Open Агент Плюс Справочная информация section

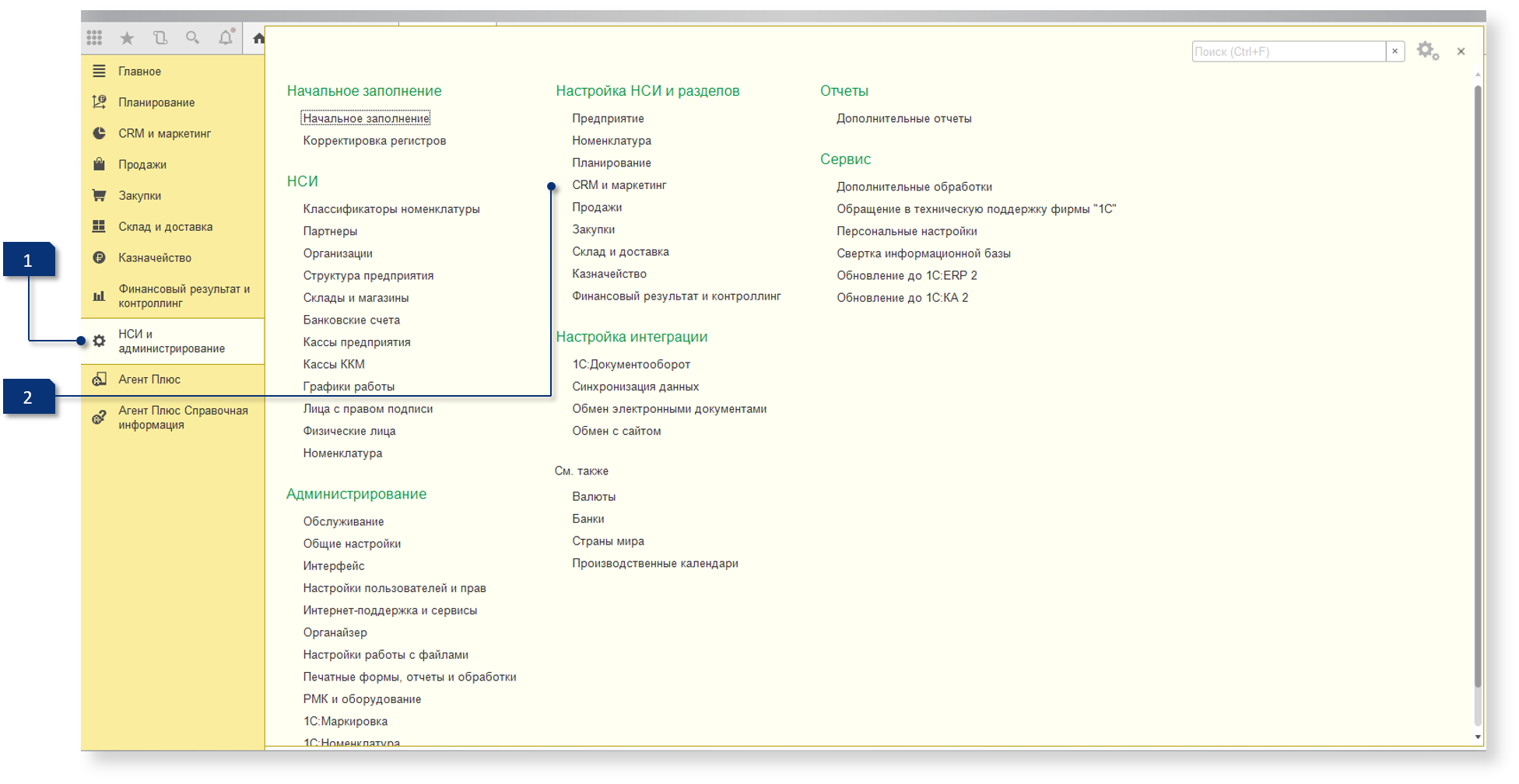183,417
